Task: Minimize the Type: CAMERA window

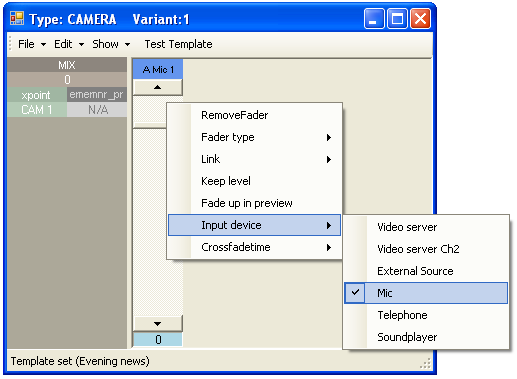Action: pos(374,19)
